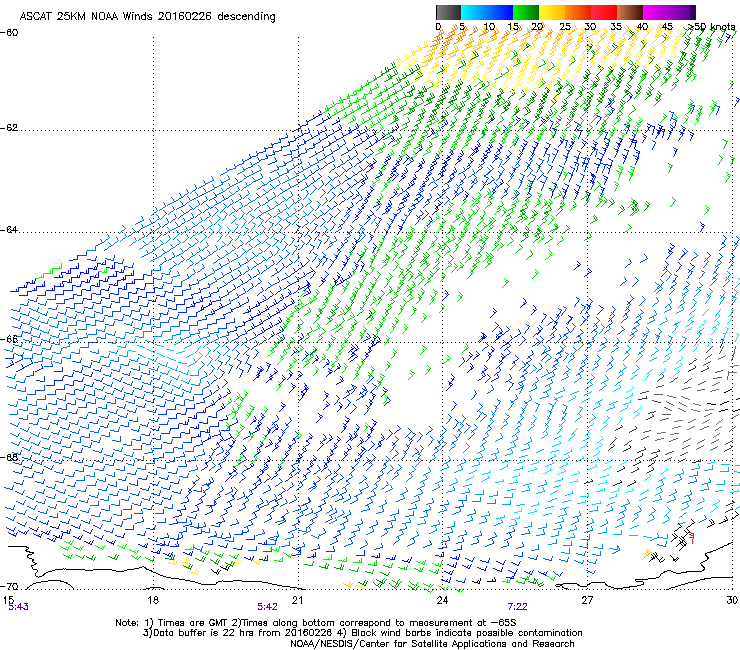The image size is (740, 650).
Task: Select the yellow 20-25 knots swatch
Action: coord(552,12)
